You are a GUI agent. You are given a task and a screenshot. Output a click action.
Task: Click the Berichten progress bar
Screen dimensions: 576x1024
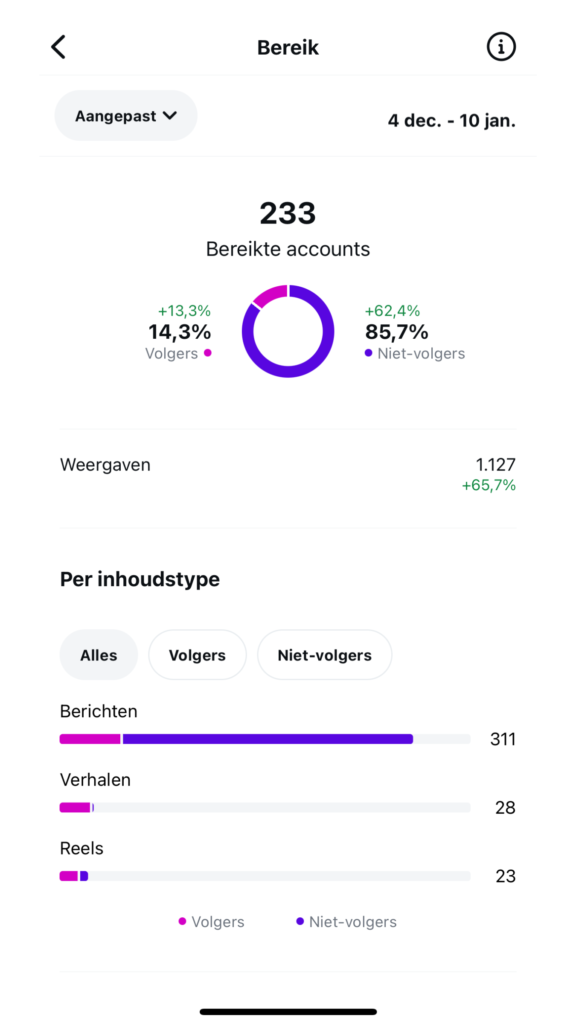coord(265,739)
